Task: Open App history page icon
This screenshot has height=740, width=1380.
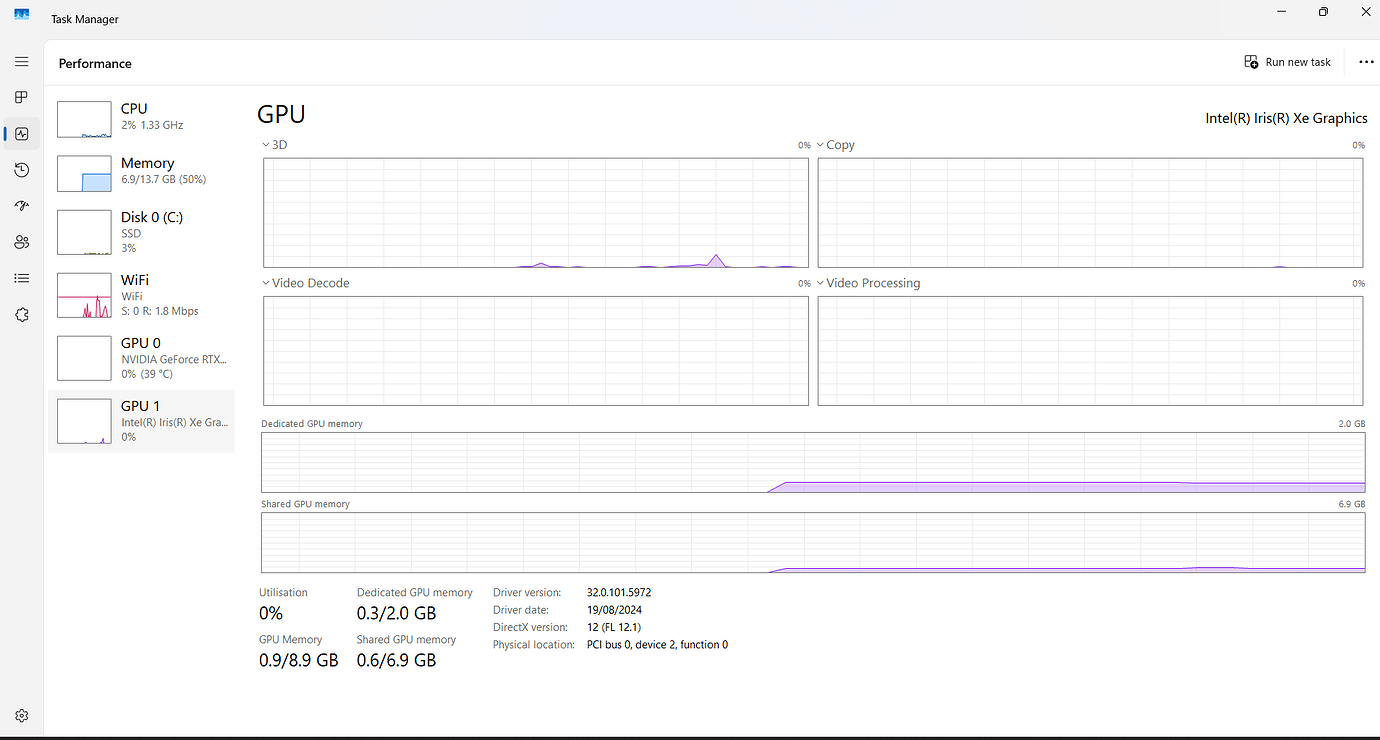Action: (21, 170)
